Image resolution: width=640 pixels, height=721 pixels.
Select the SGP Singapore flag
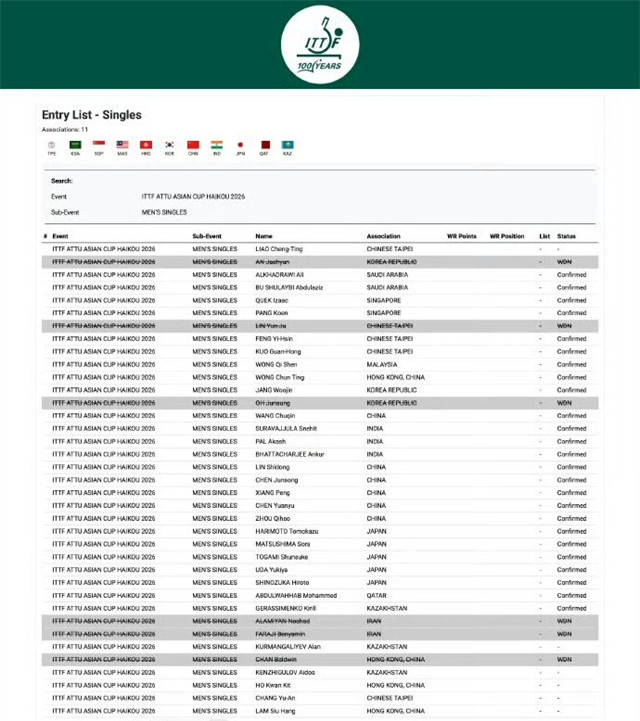point(99,145)
